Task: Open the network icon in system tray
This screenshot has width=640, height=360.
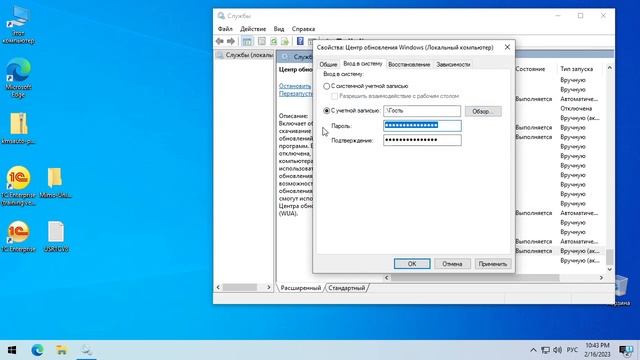Action: click(545, 350)
